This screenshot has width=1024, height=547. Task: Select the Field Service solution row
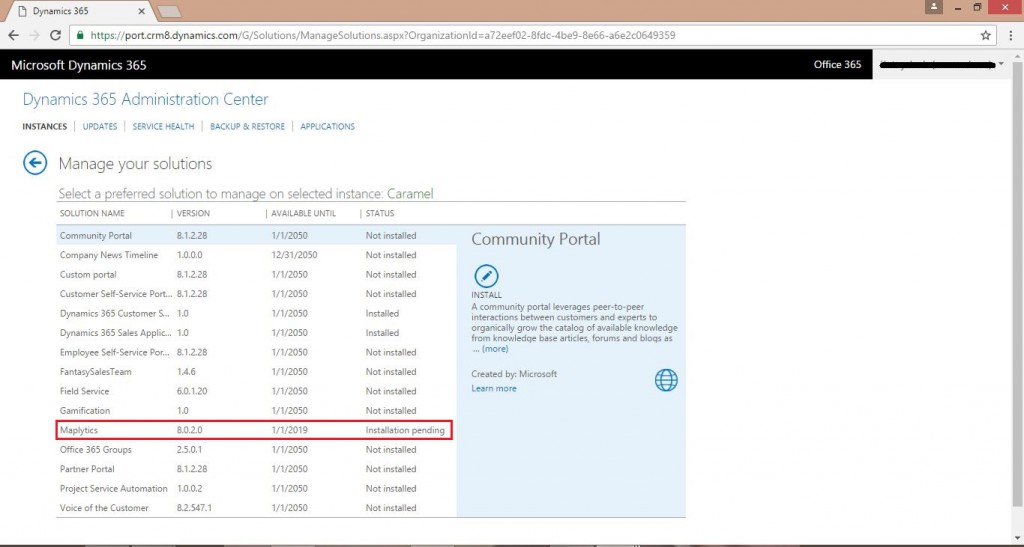click(x=256, y=391)
